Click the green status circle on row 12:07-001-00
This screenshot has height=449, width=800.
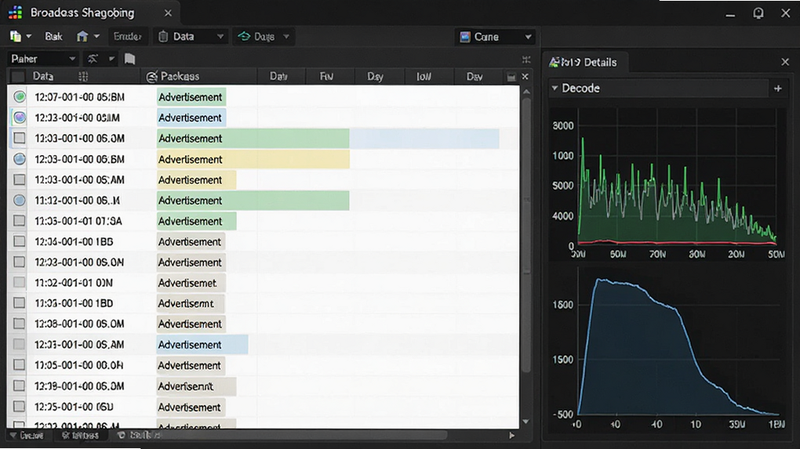[19, 96]
